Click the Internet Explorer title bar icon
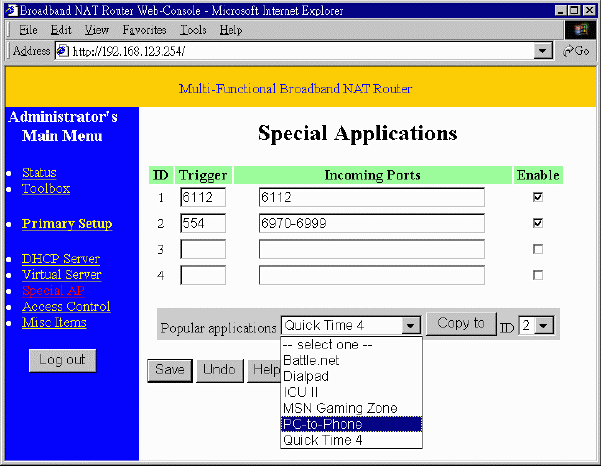The image size is (601, 466). pos(10,10)
